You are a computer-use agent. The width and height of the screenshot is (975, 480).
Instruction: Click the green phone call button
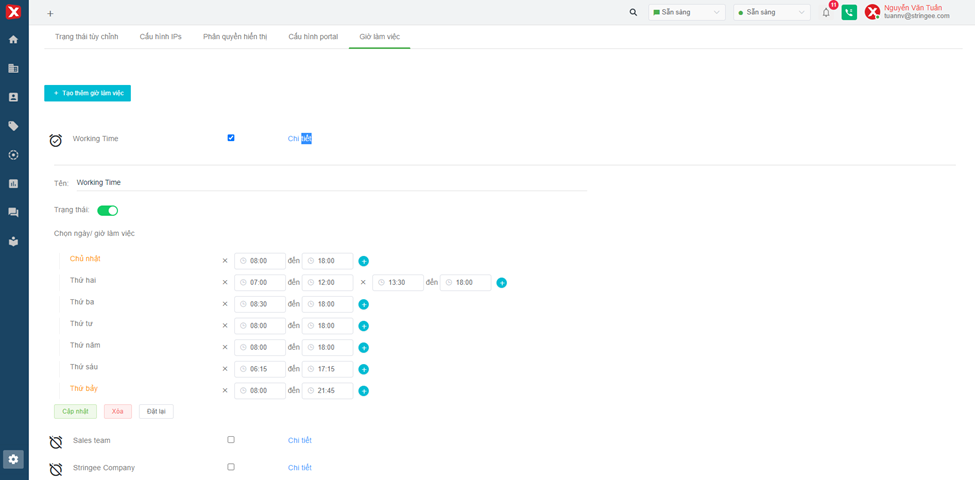[849, 13]
